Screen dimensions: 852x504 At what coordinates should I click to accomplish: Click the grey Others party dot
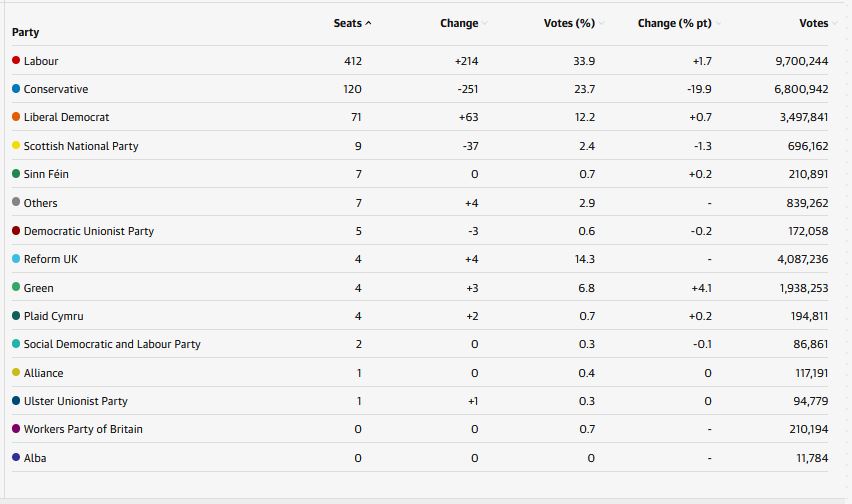click(x=16, y=202)
